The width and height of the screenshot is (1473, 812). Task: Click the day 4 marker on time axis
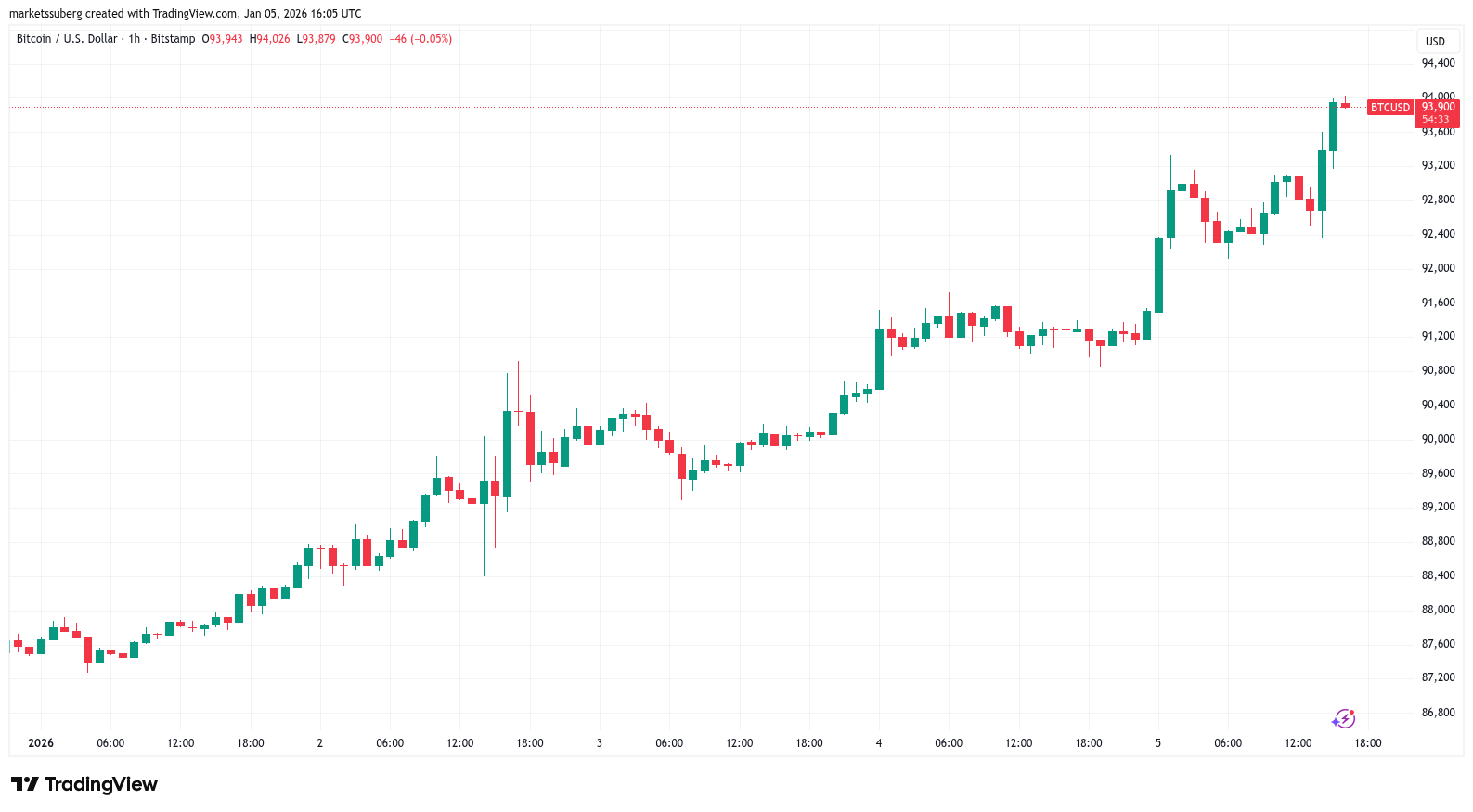[879, 743]
